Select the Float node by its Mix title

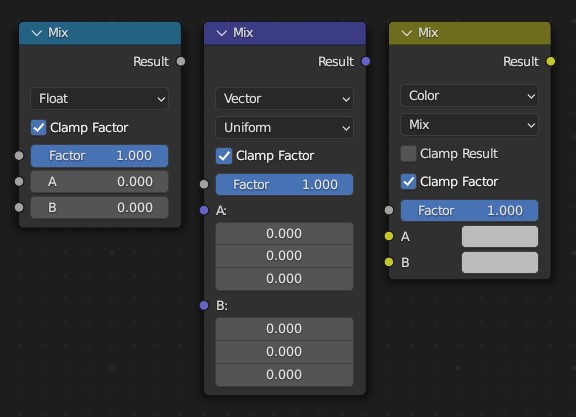click(58, 33)
